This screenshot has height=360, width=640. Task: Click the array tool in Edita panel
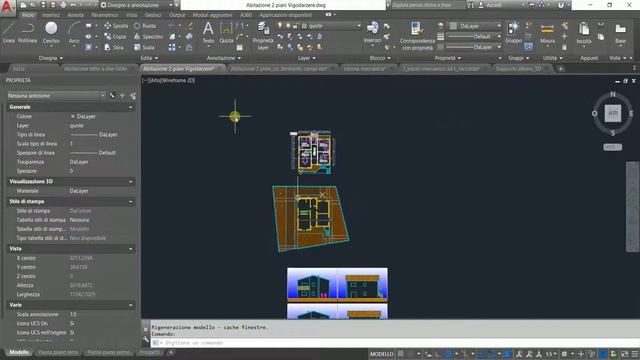coord(172,47)
